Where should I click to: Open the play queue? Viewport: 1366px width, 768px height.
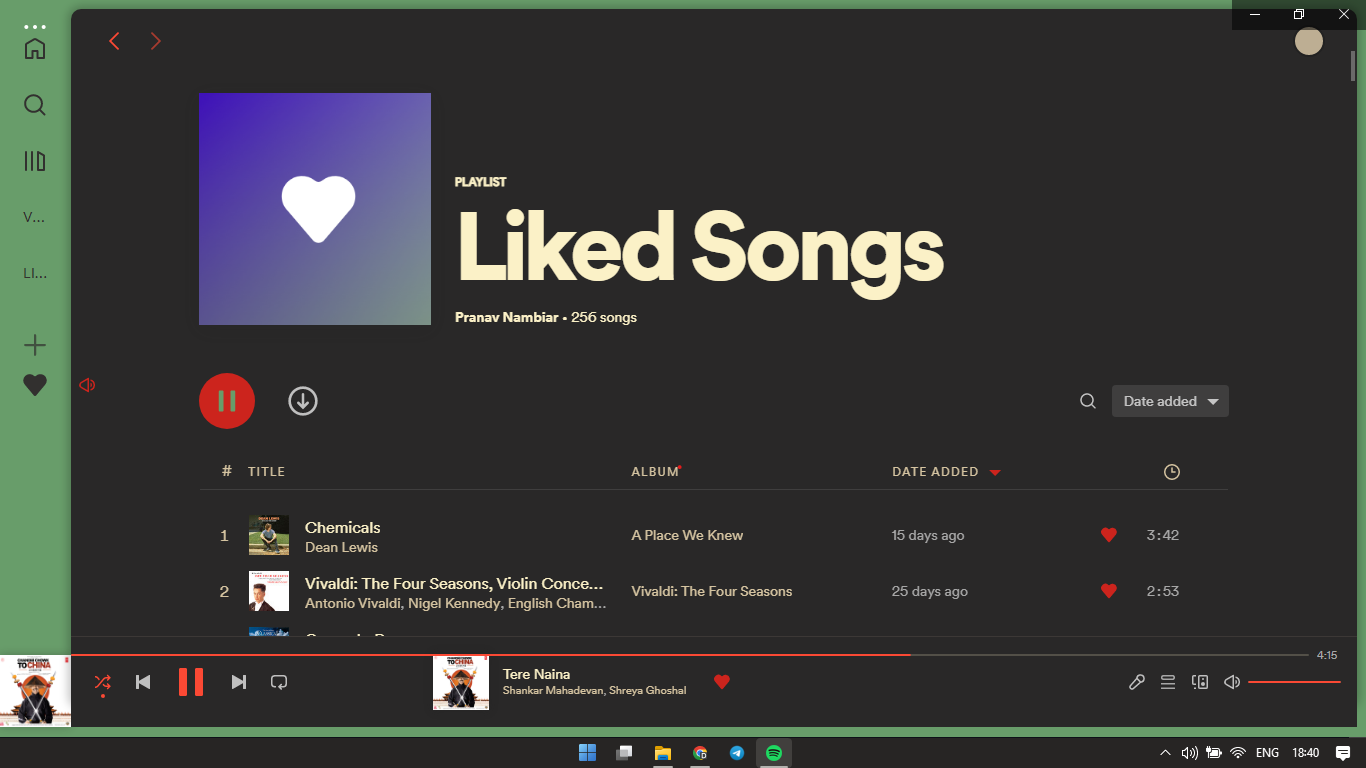[1167, 681]
